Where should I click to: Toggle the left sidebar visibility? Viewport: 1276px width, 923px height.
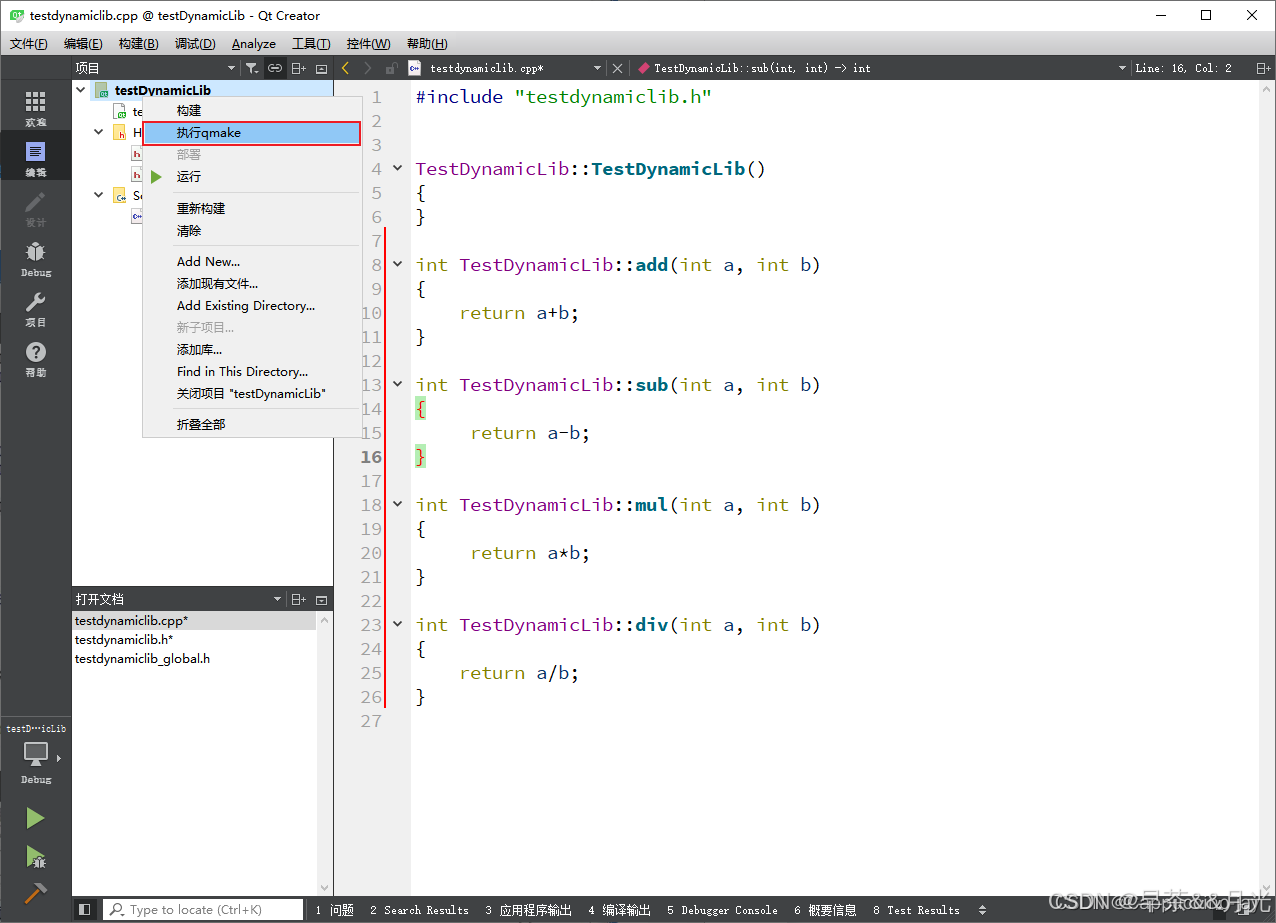tap(85, 909)
